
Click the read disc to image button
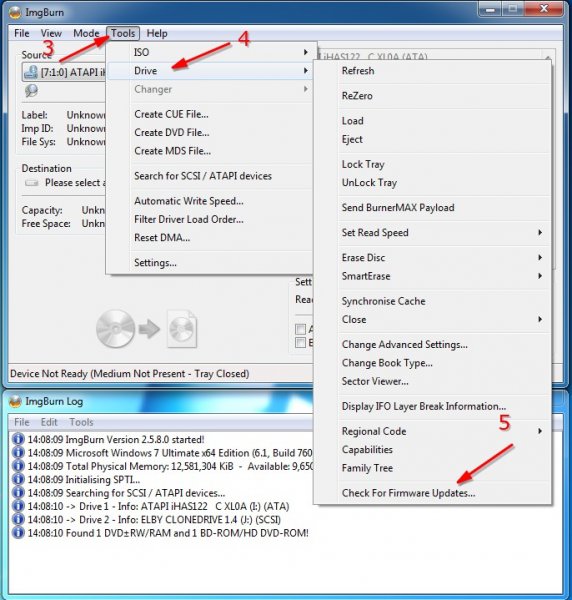pyautogui.click(x=147, y=329)
